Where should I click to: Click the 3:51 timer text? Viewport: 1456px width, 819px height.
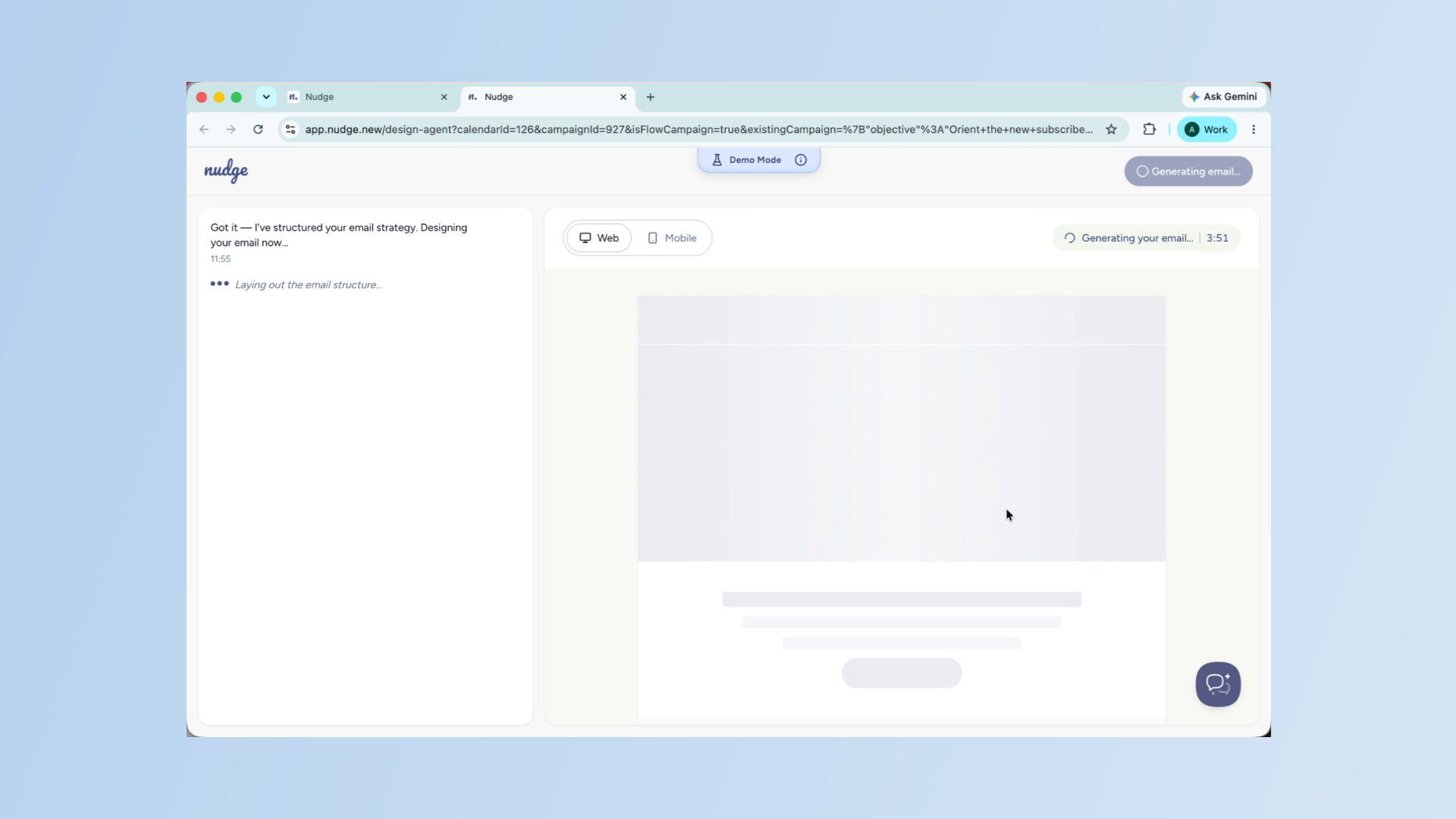(1217, 238)
